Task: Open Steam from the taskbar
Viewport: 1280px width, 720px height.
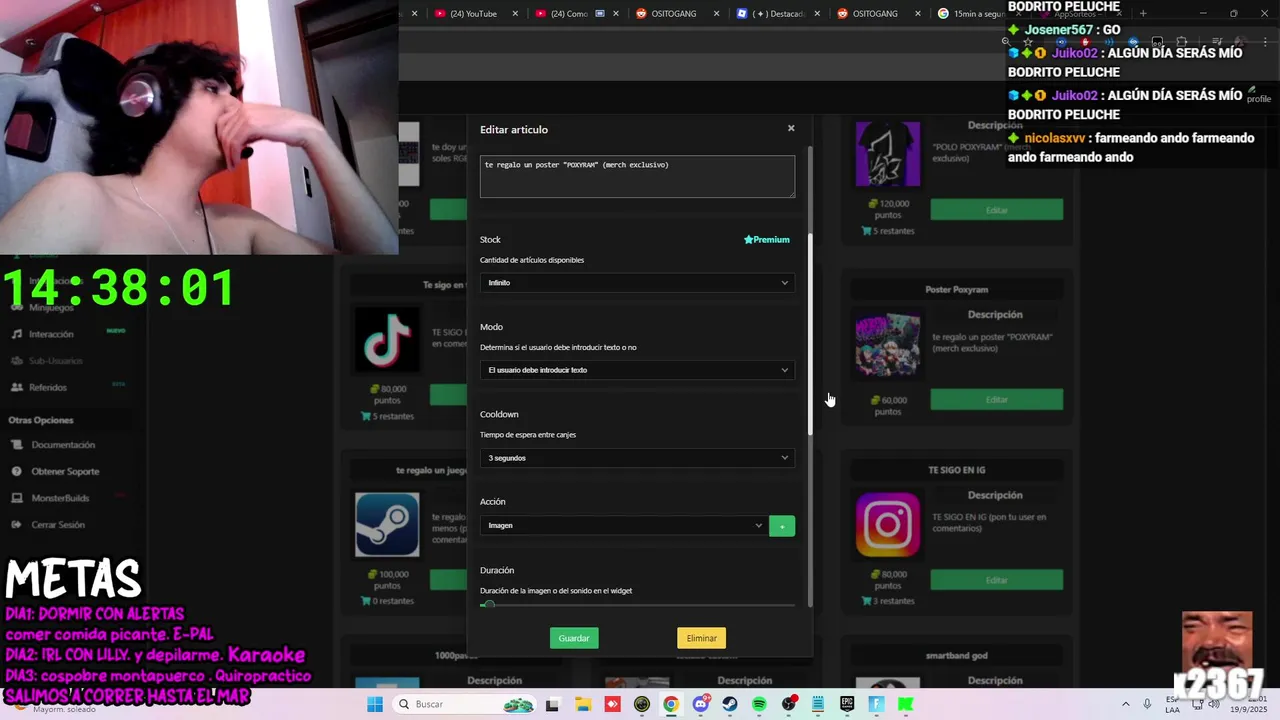Action: click(x=730, y=704)
